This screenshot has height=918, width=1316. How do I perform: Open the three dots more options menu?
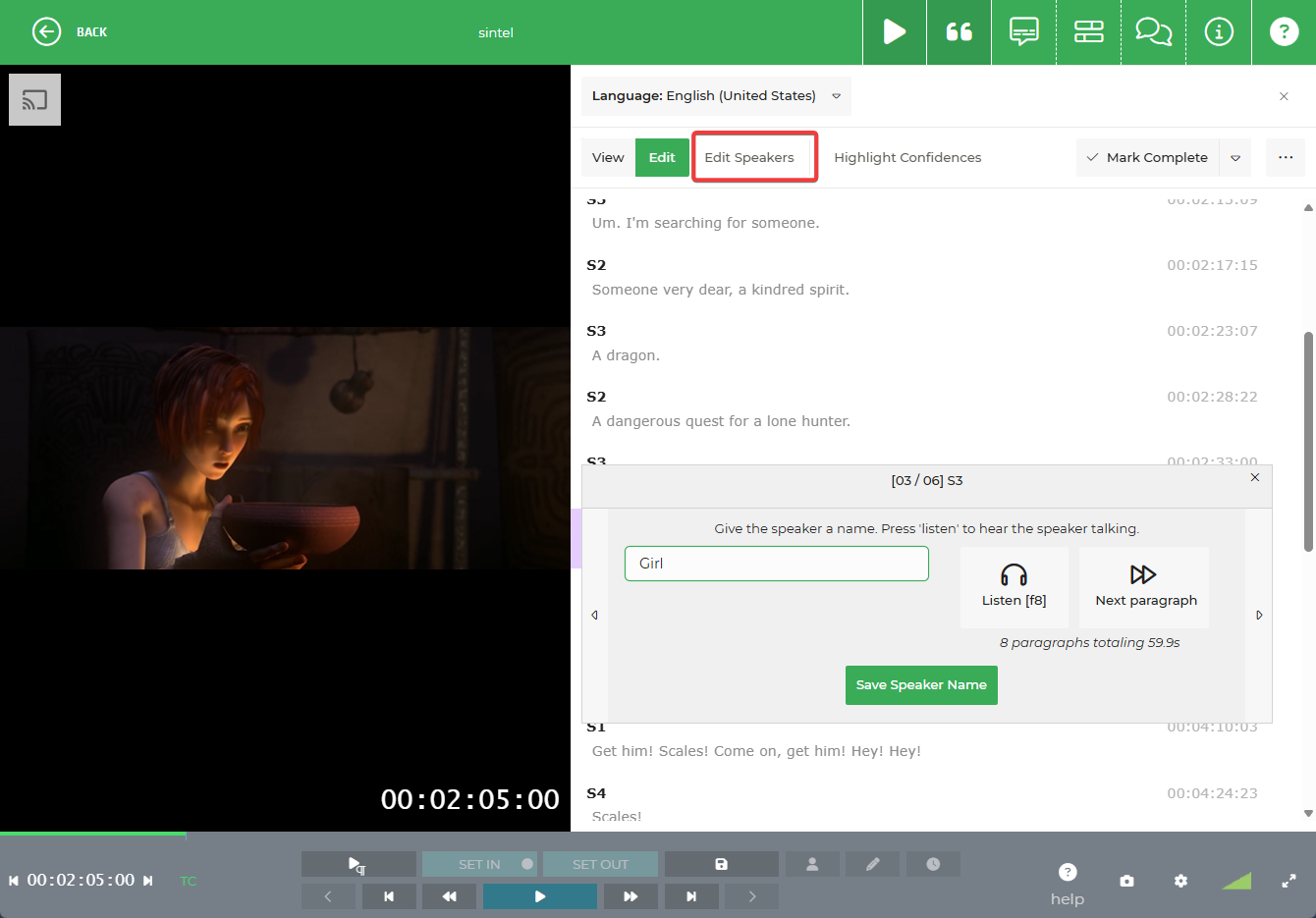pos(1286,157)
